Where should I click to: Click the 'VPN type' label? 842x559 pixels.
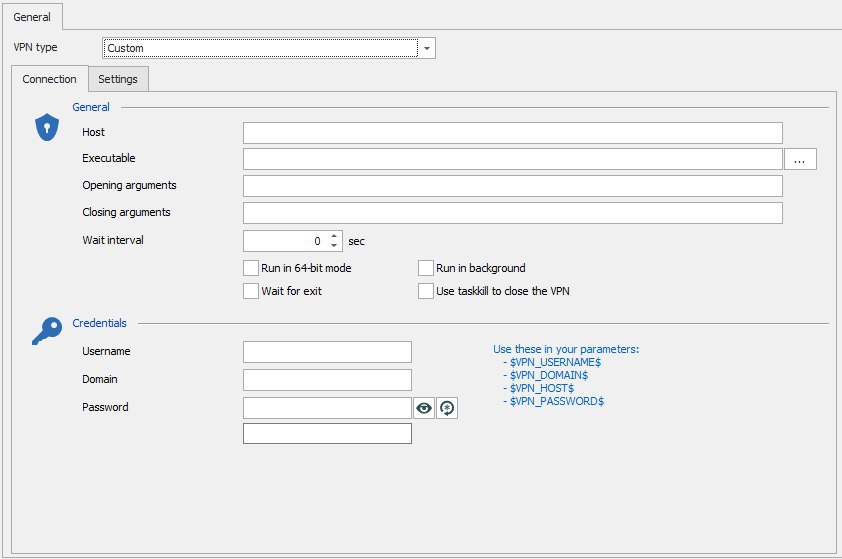35,47
